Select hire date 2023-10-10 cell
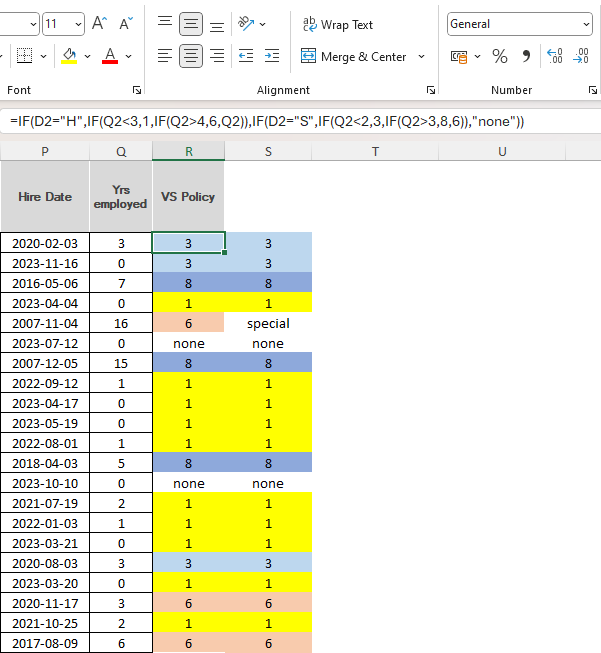Screen dimensions: 601x653 tap(45, 484)
